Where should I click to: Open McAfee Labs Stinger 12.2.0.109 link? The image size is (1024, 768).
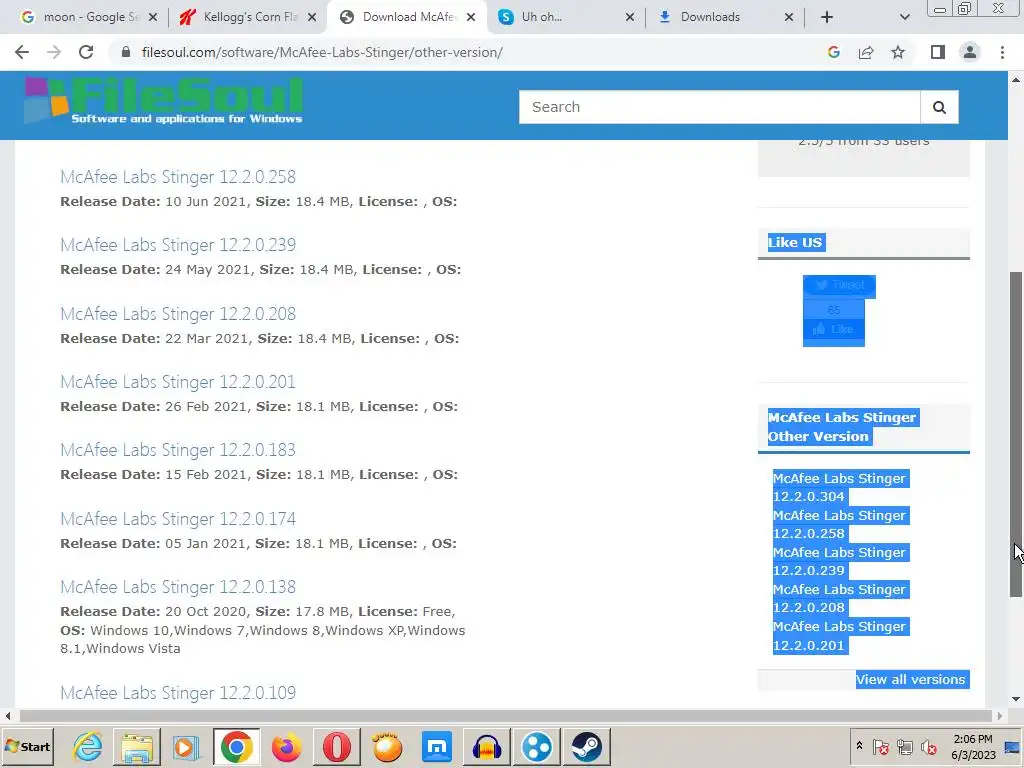pyautogui.click(x=178, y=693)
